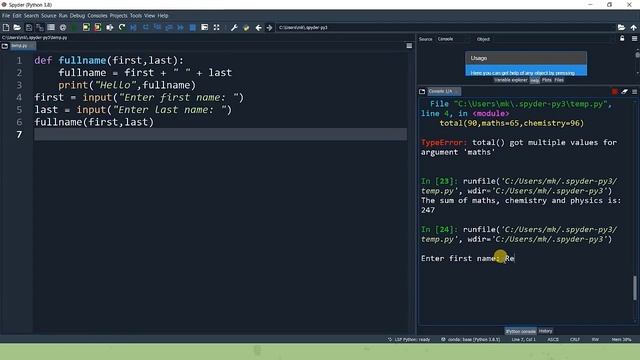Screen dimensions: 640x360
Task: Open the Edit menu
Action: tap(17, 16)
